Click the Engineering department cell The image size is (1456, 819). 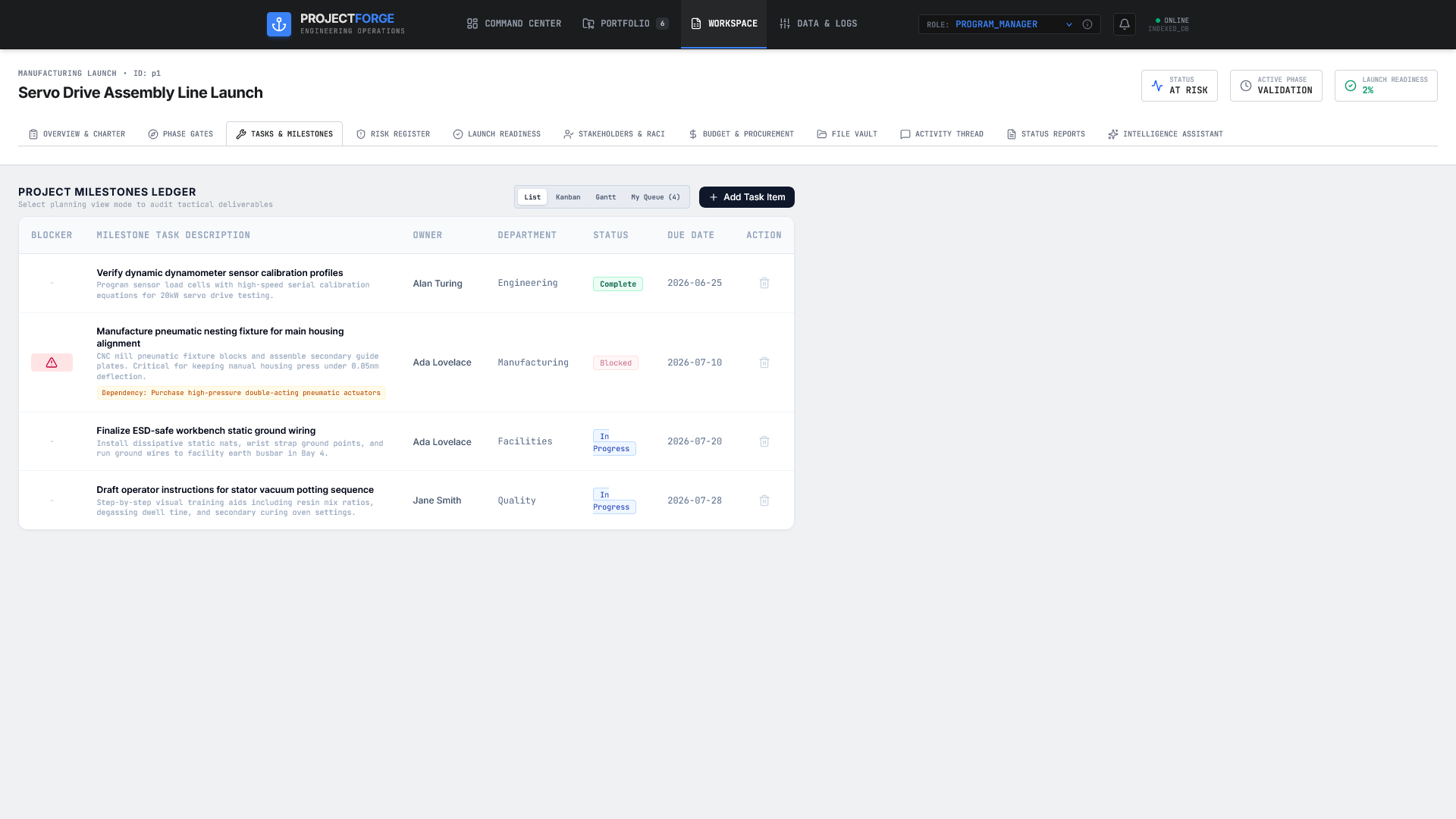[528, 283]
